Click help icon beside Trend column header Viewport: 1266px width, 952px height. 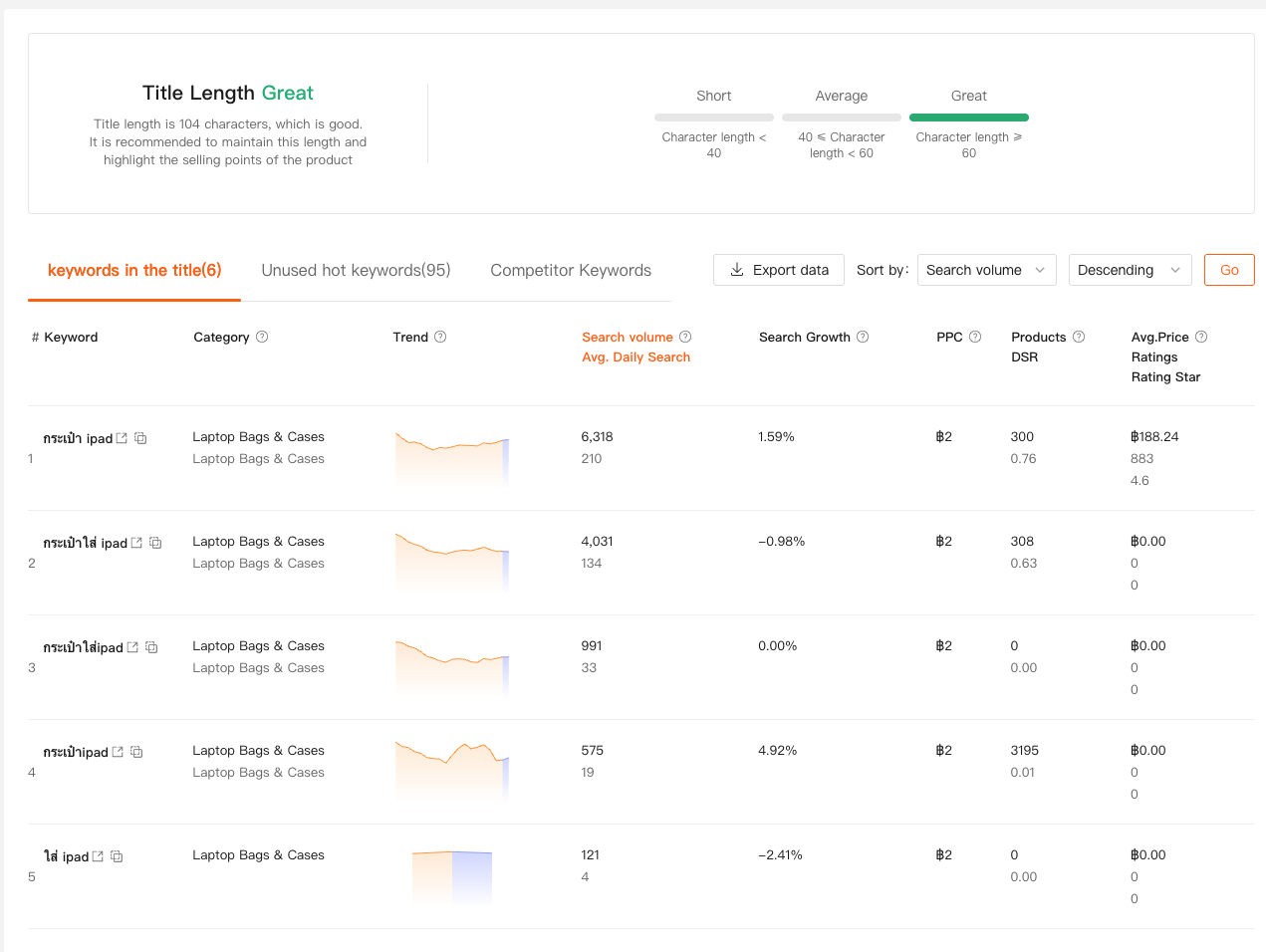tap(440, 337)
